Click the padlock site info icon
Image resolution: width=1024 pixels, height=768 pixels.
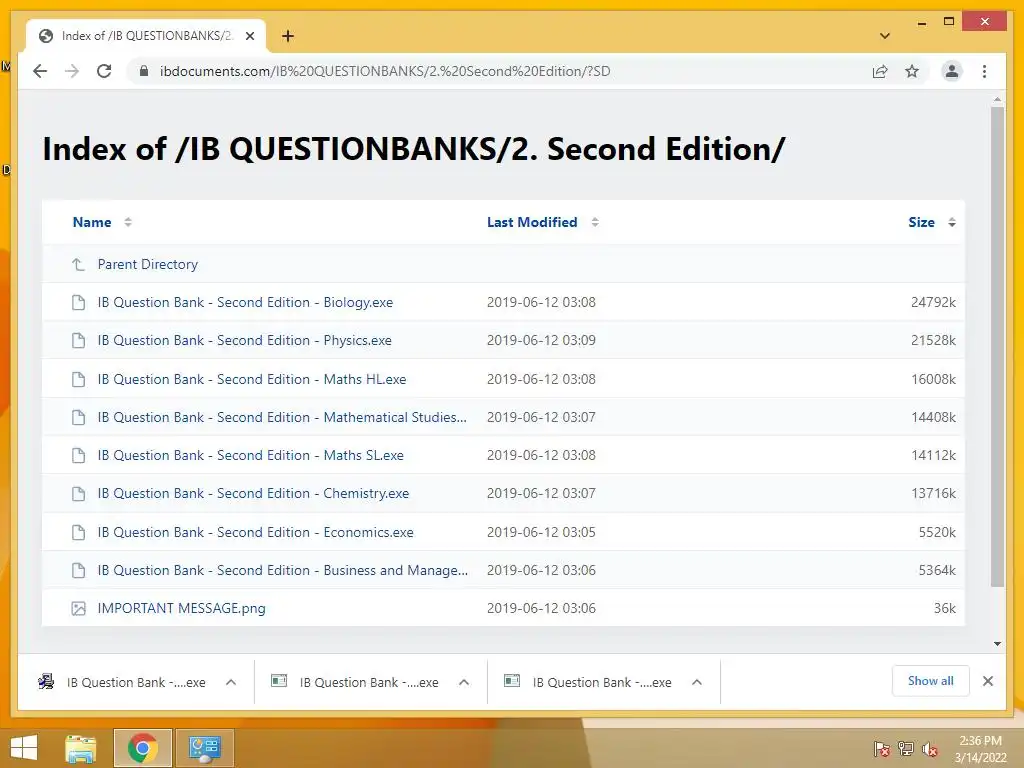tap(144, 71)
